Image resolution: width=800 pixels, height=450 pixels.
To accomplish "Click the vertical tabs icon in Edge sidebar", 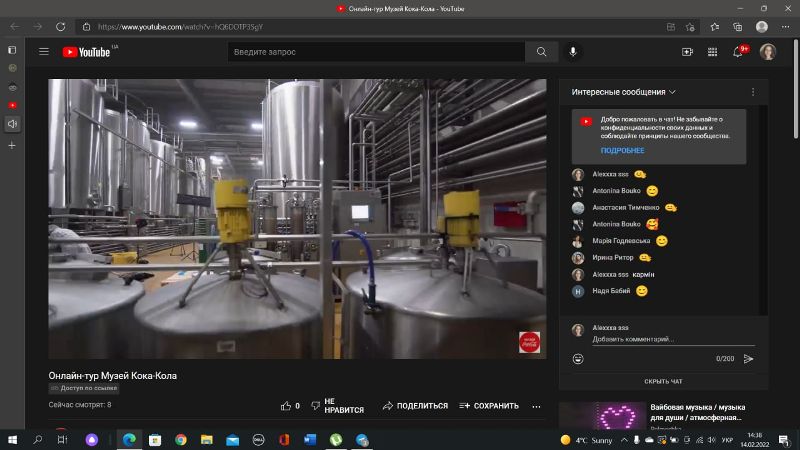I will (x=12, y=49).
